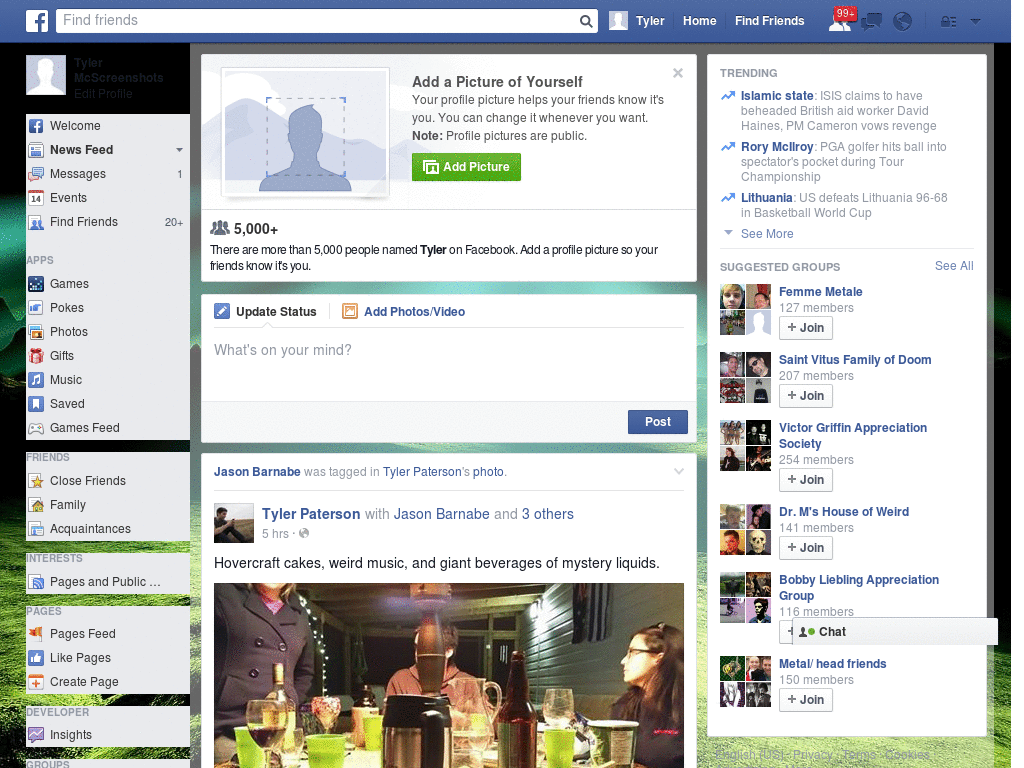
Task: Click the 3 others link in post
Action: (547, 514)
